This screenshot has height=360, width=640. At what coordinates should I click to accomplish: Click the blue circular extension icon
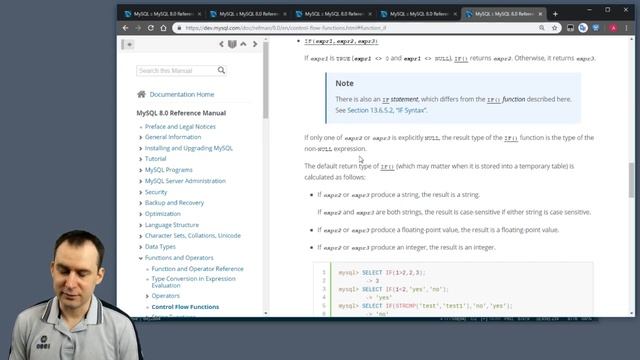[583, 28]
